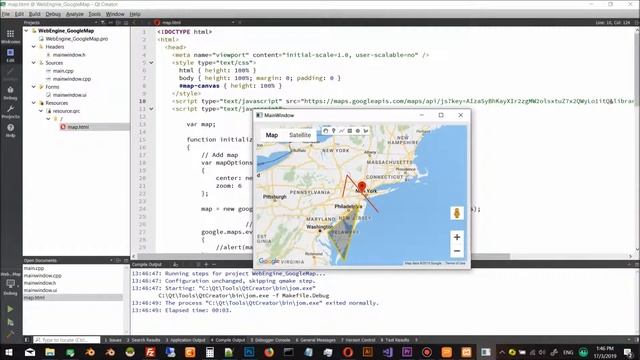Open Help mode in sidebar
Image resolution: width=640 pixels, height=360 pixels.
[x=10, y=130]
